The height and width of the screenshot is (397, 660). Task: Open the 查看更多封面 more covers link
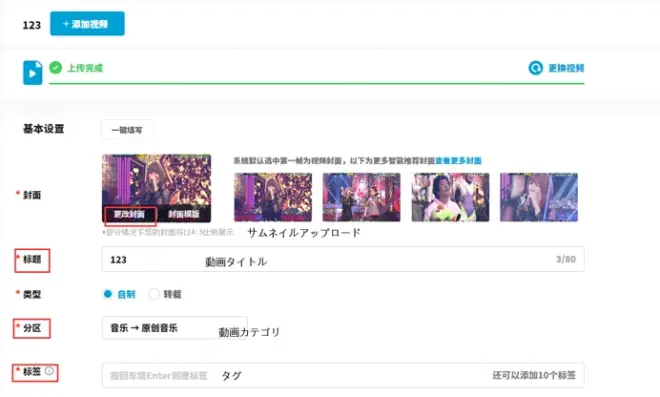click(x=458, y=160)
